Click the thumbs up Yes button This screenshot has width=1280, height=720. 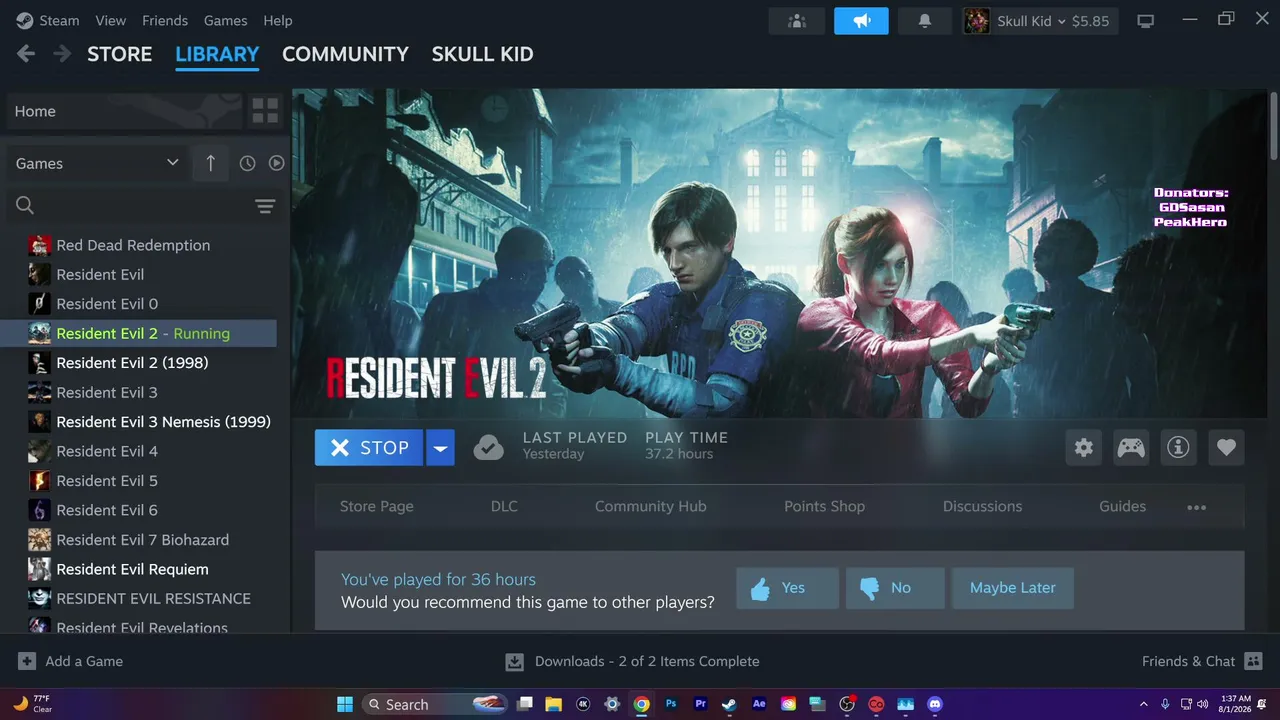[x=787, y=588]
